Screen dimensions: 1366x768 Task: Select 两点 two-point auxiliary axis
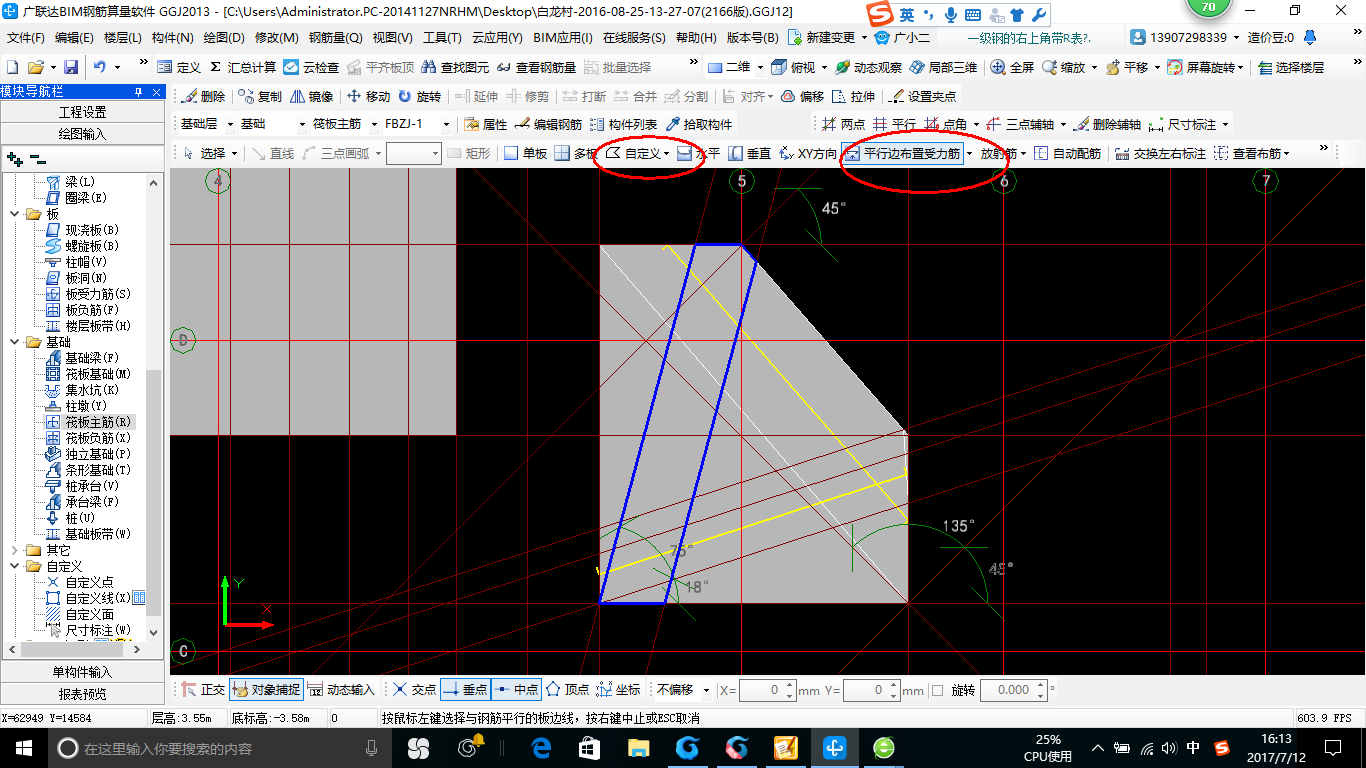point(844,124)
